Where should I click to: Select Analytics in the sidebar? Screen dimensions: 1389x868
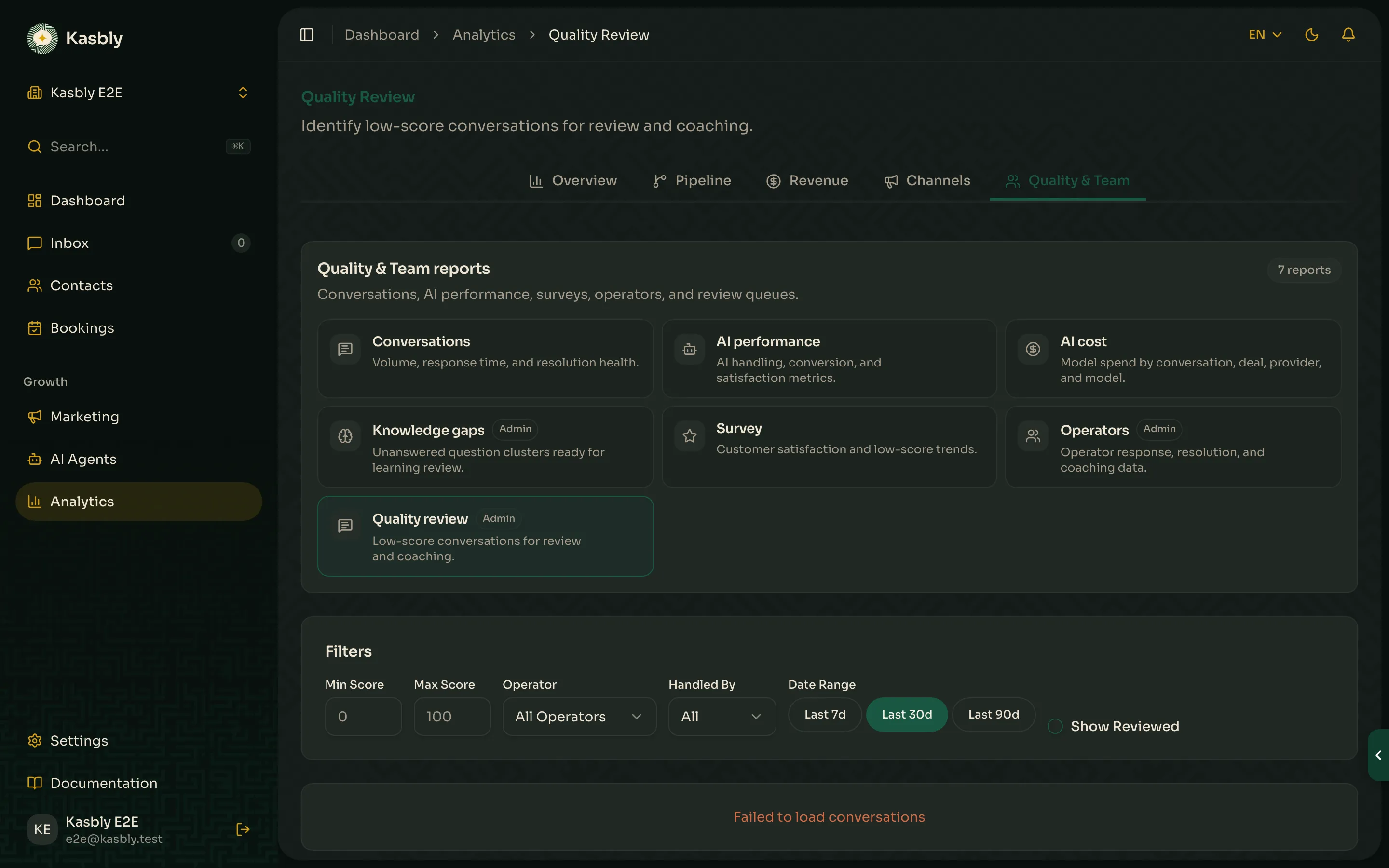pyautogui.click(x=139, y=502)
